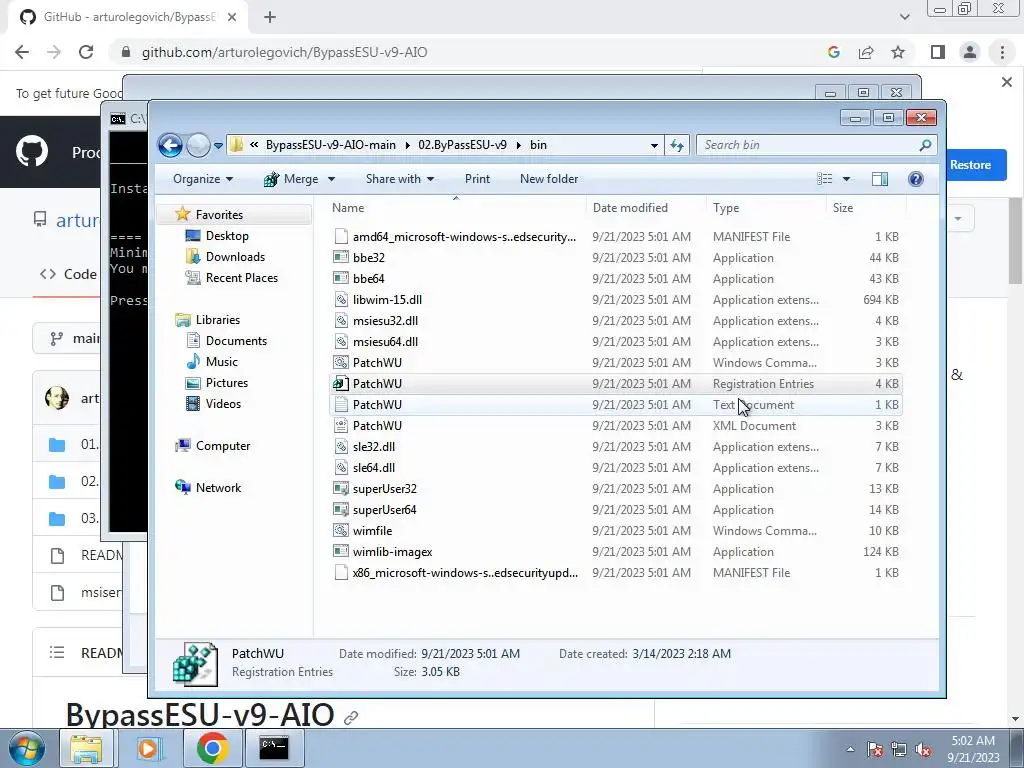This screenshot has height=768, width=1024.
Task: Open the previous locations dropdown in address bar
Action: click(x=654, y=145)
